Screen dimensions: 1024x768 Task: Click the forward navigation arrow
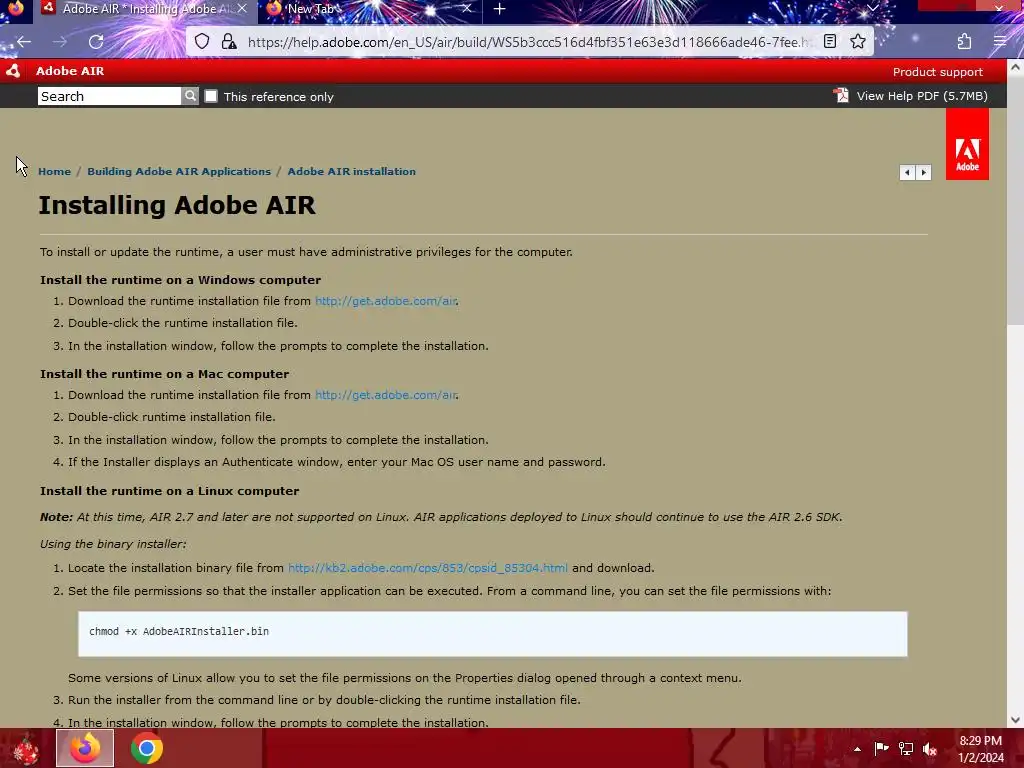60,42
